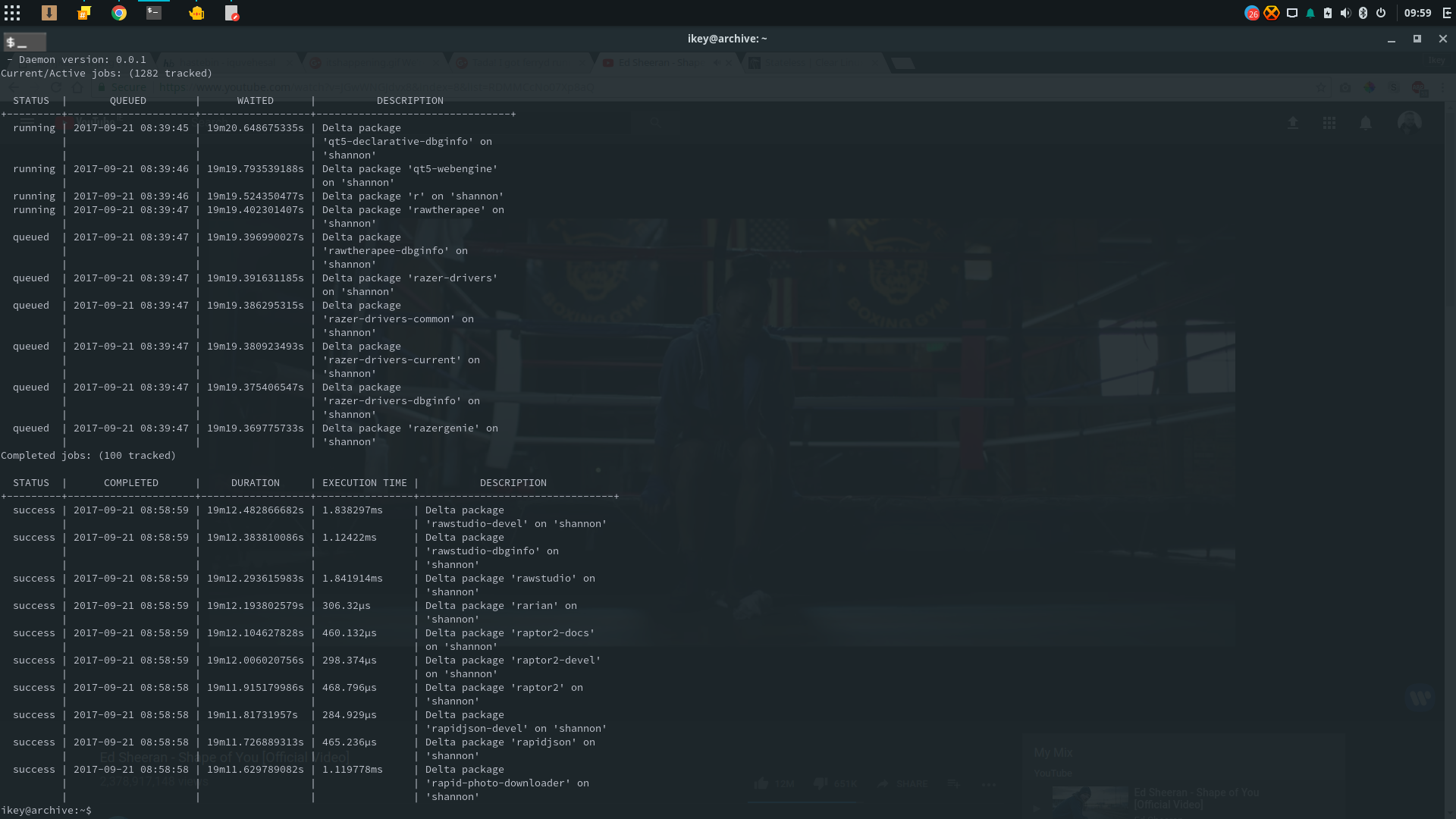The height and width of the screenshot is (819, 1456).
Task: Open the applications grid menu
Action: 12,13
